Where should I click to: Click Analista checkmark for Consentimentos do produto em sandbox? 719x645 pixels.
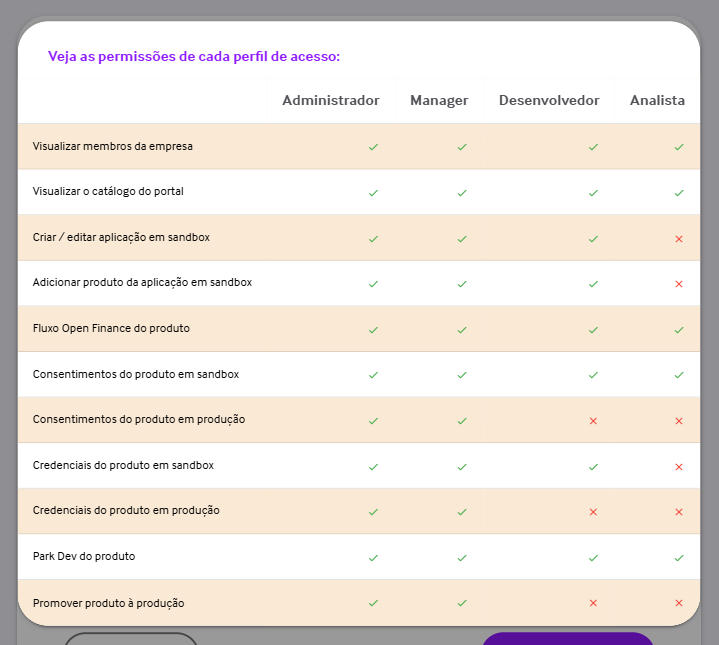(x=679, y=375)
